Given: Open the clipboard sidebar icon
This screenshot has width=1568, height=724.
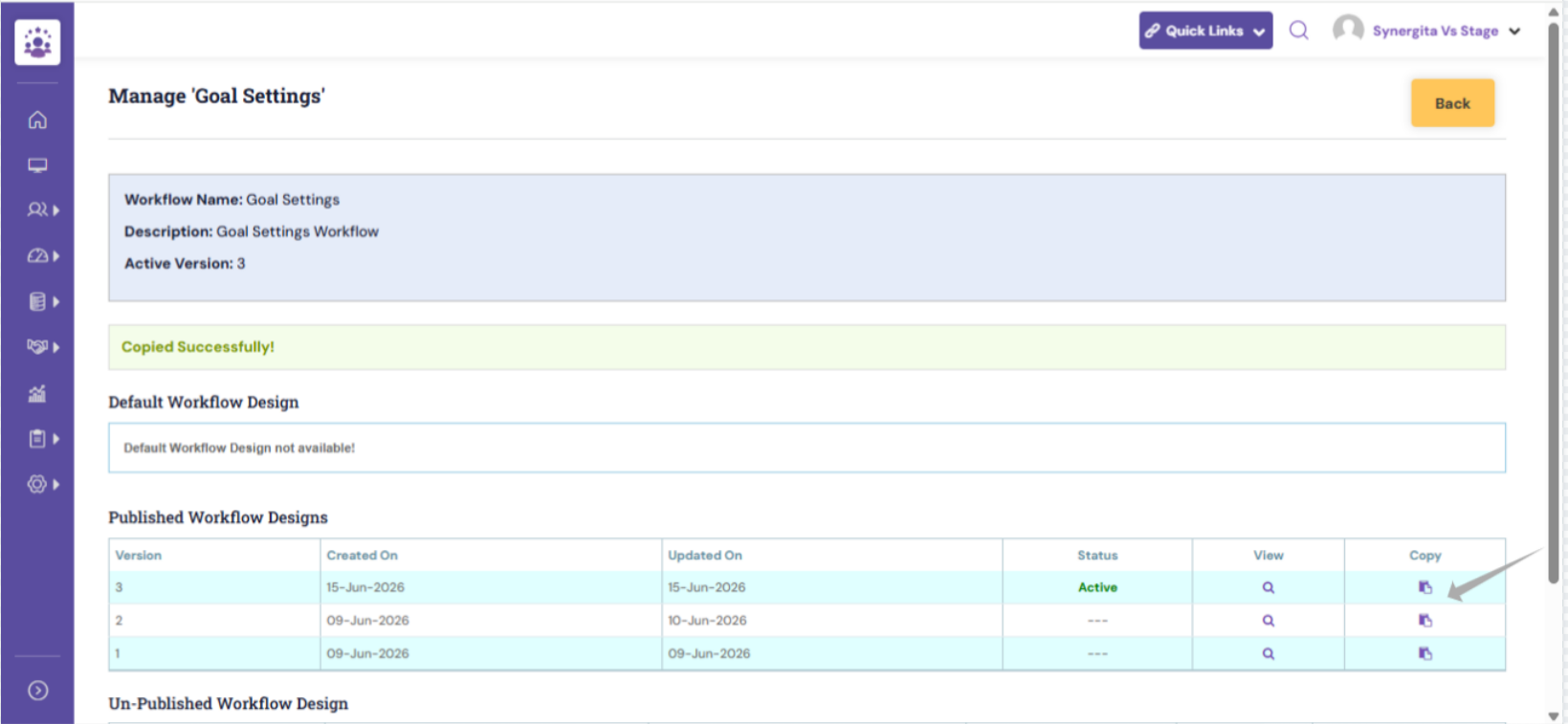Looking at the screenshot, I should 37,438.
